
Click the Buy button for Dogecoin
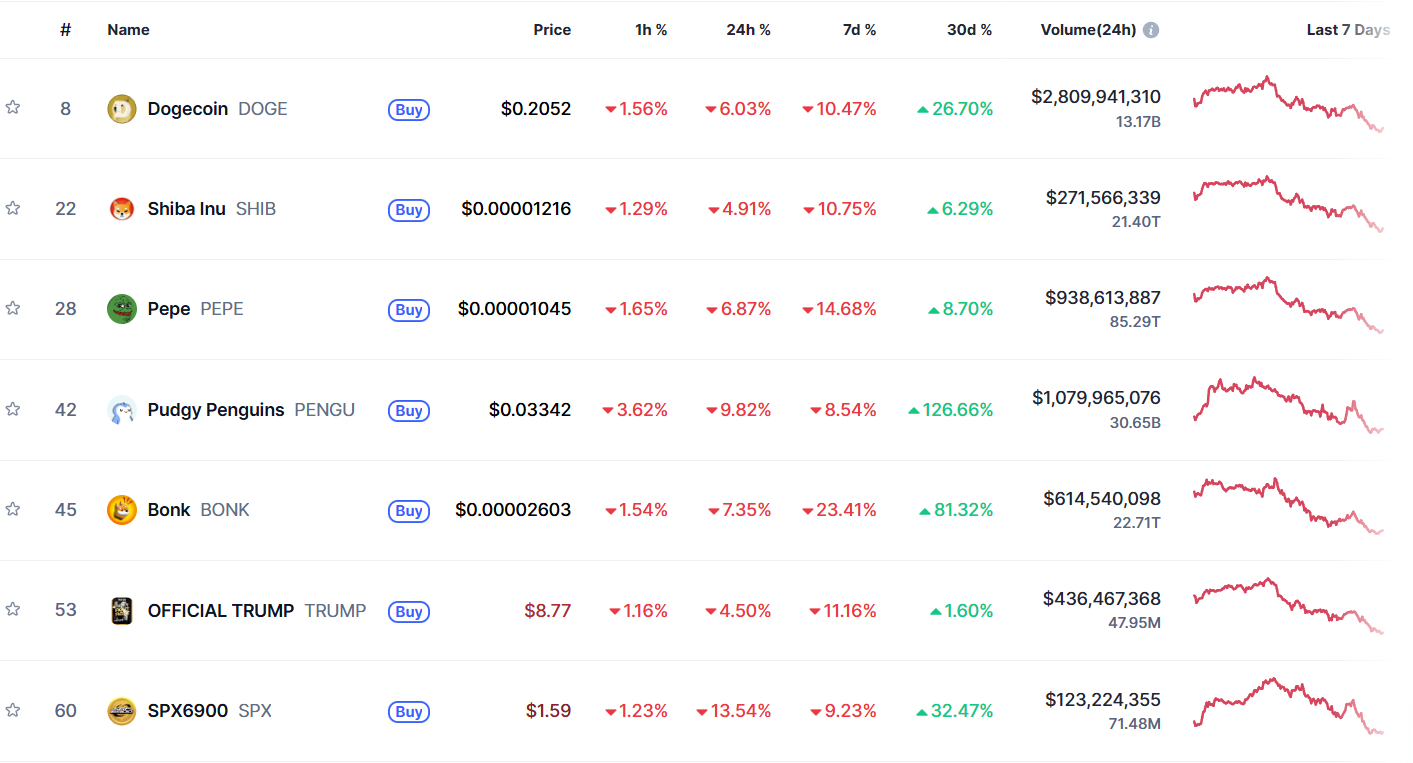coord(408,110)
